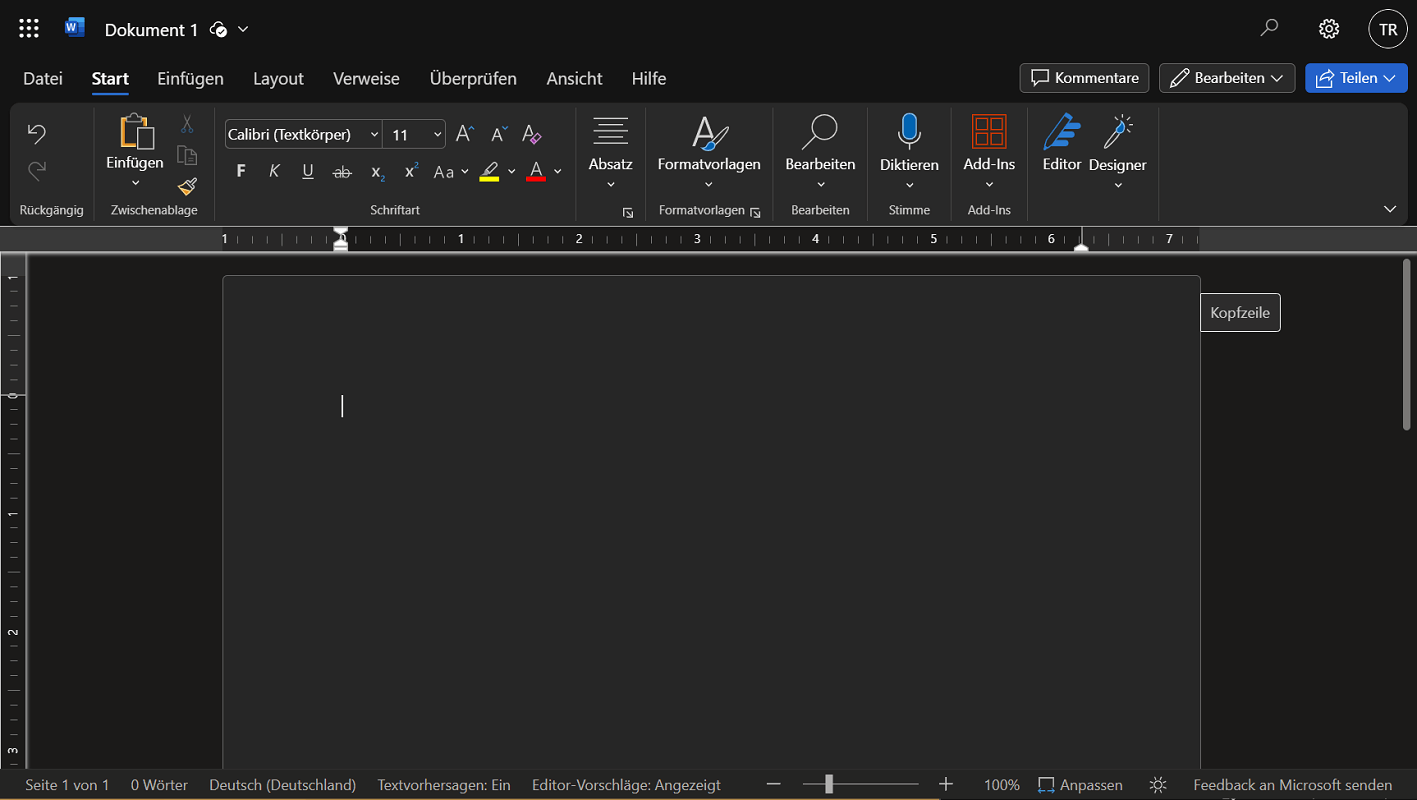Increase font size with larger A
Screen dimensions: 1417x800
click(x=465, y=134)
